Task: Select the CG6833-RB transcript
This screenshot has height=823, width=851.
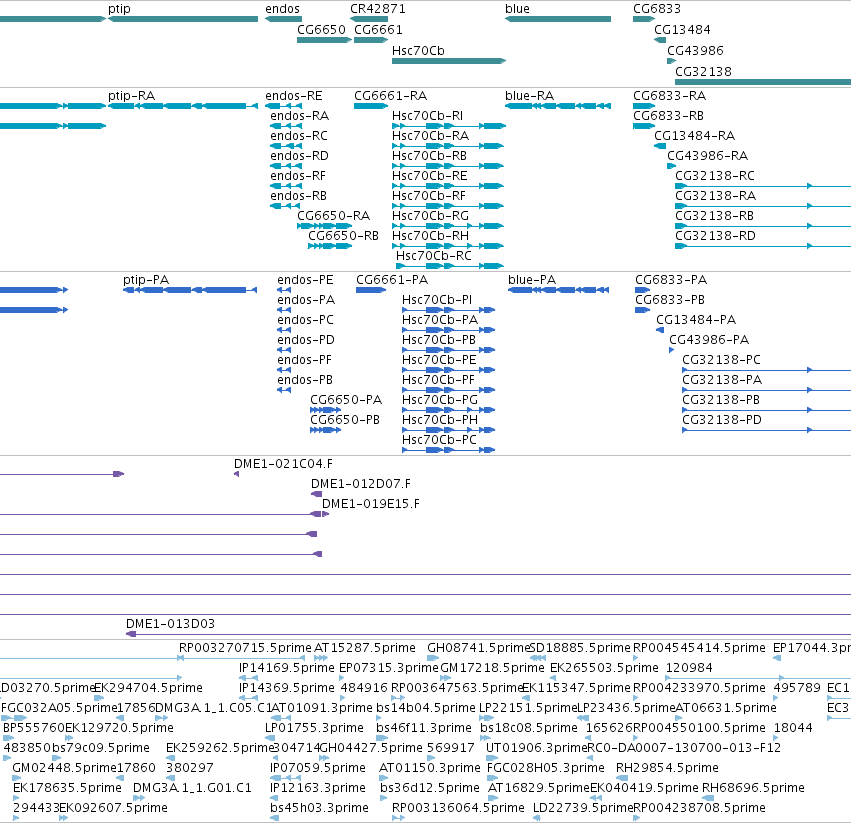Action: point(644,126)
